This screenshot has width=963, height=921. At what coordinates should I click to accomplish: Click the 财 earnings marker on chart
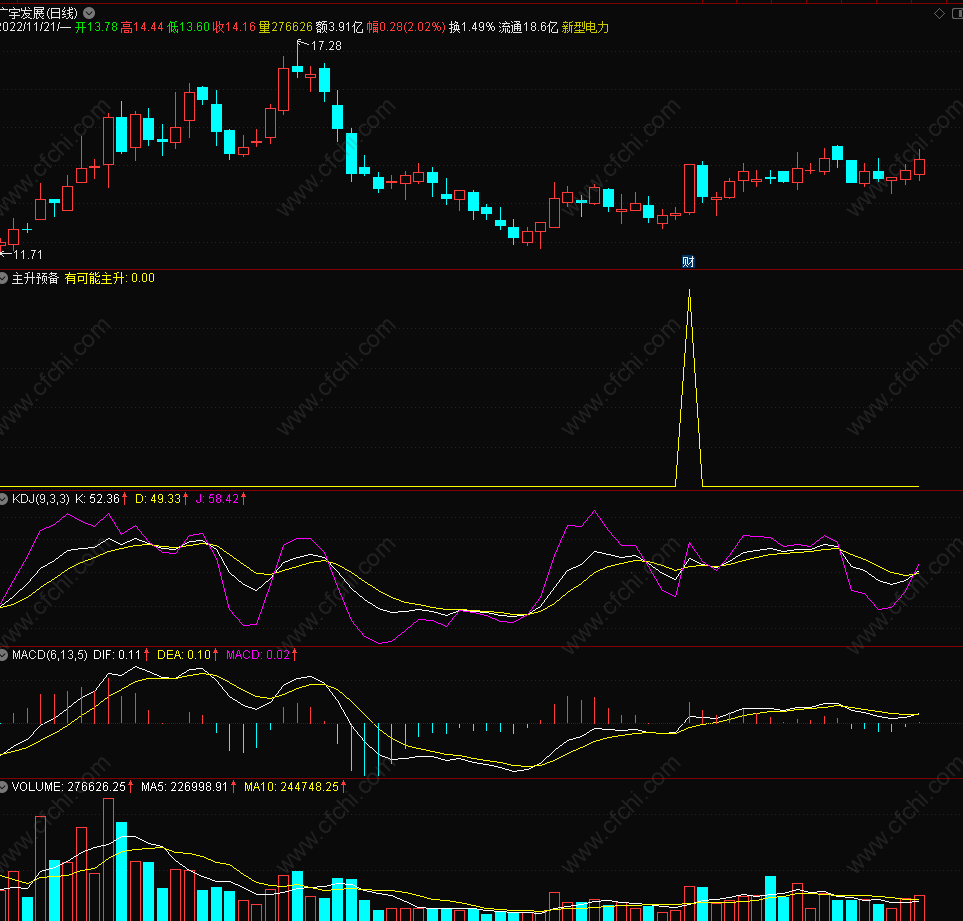(x=688, y=262)
